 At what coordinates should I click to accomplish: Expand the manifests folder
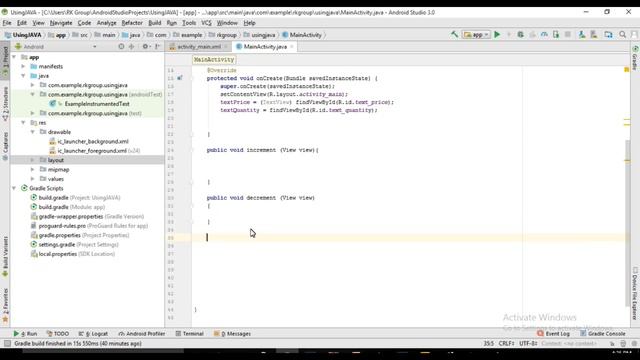pos(23,66)
